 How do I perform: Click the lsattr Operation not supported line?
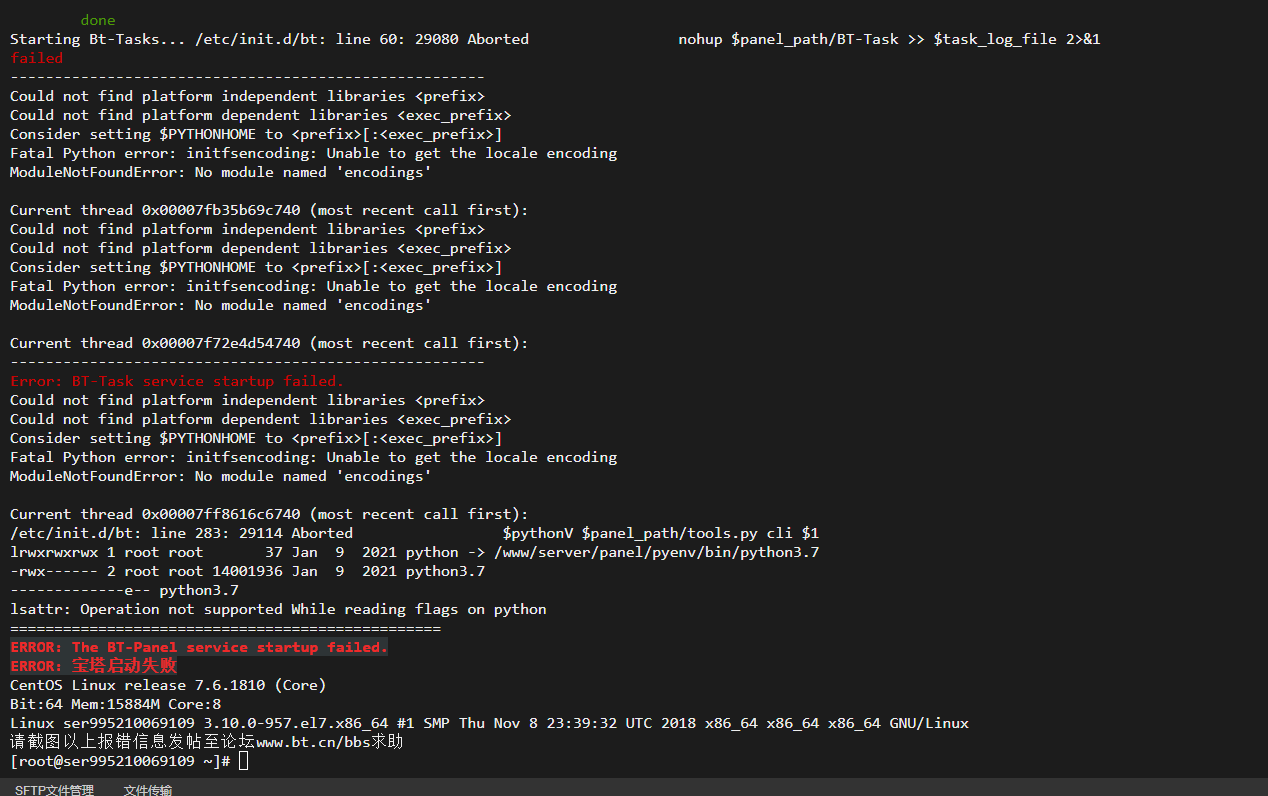pyautogui.click(x=278, y=609)
